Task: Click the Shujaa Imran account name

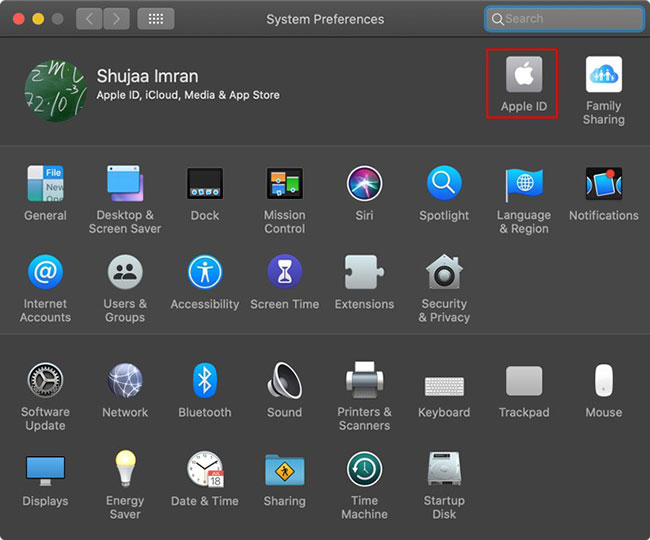Action: (145, 76)
